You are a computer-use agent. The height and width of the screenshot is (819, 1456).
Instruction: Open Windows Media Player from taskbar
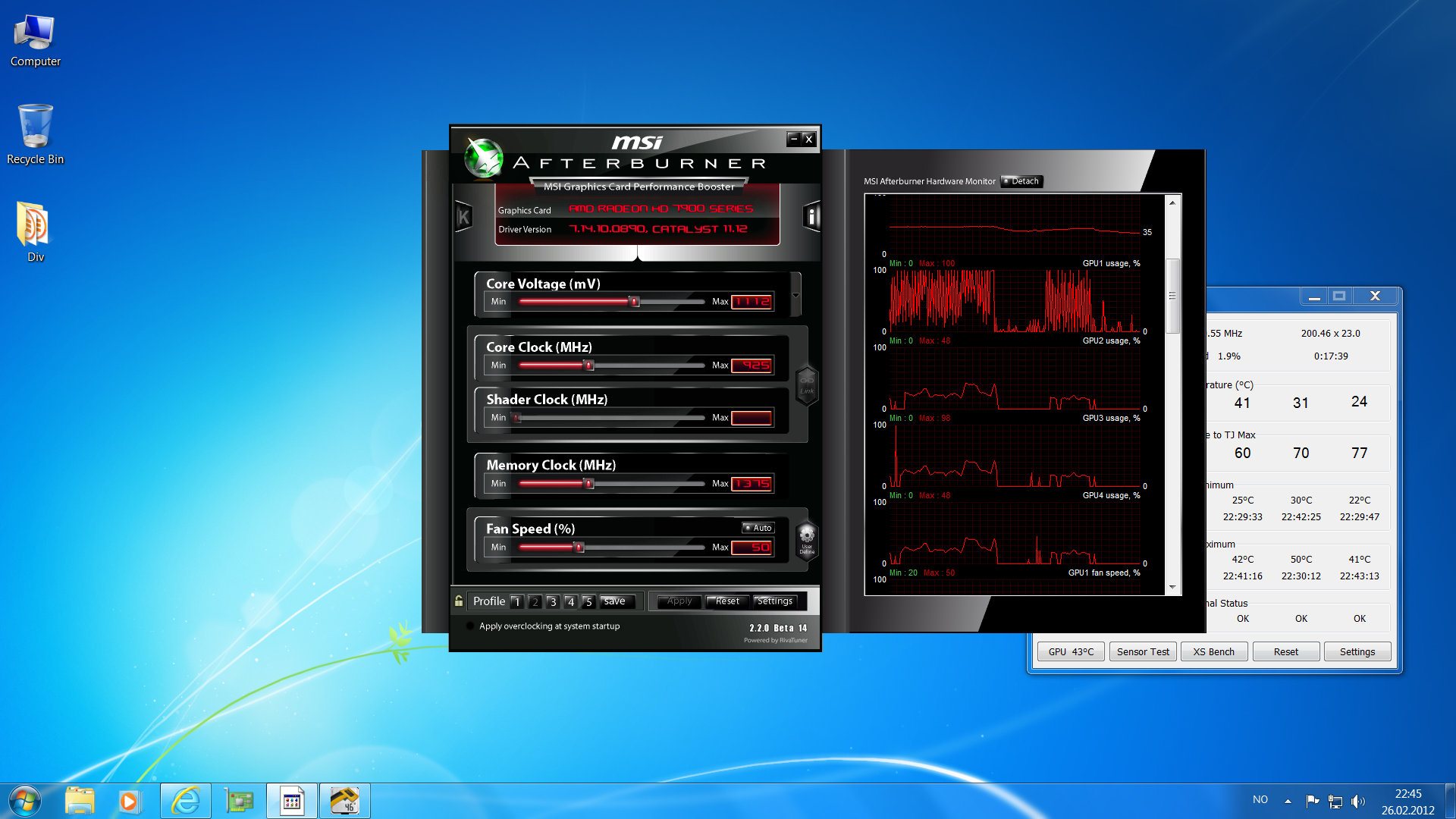pos(129,801)
